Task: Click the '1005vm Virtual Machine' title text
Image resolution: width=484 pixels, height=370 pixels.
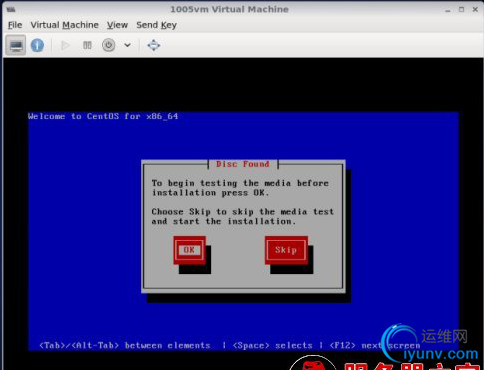Action: pos(229,9)
